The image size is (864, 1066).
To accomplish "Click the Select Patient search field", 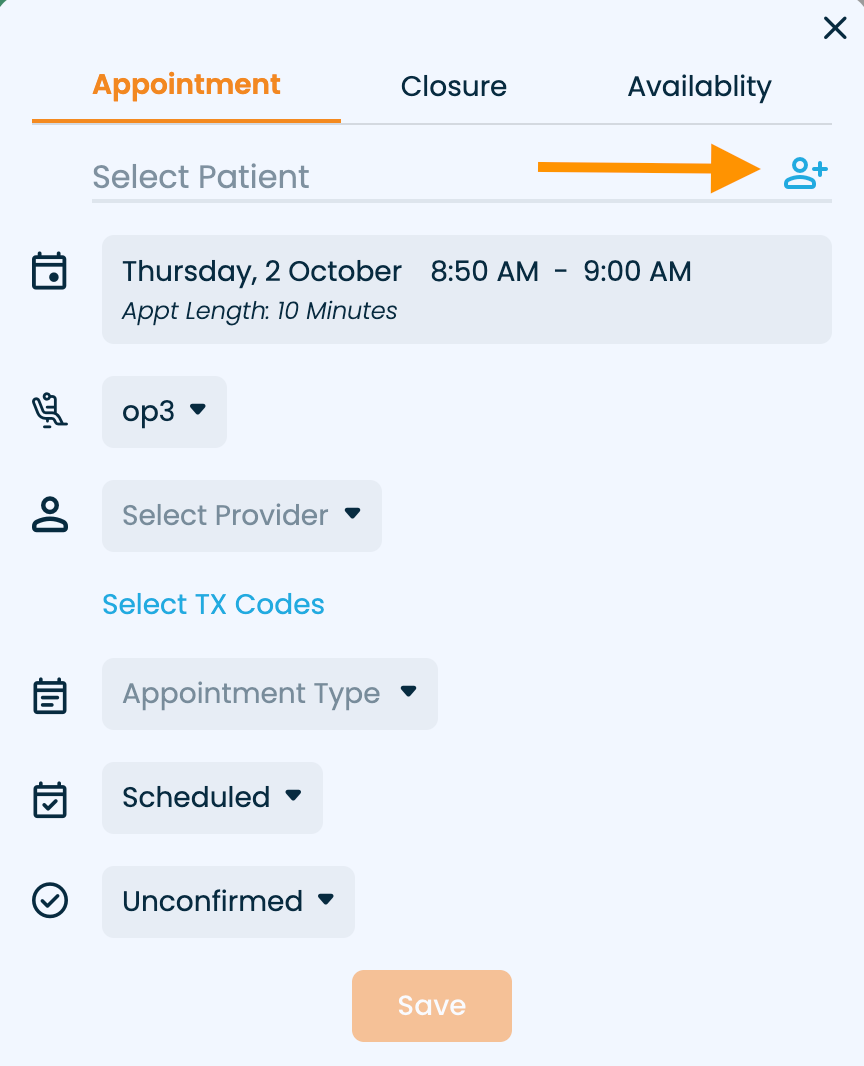I will tap(420, 177).
